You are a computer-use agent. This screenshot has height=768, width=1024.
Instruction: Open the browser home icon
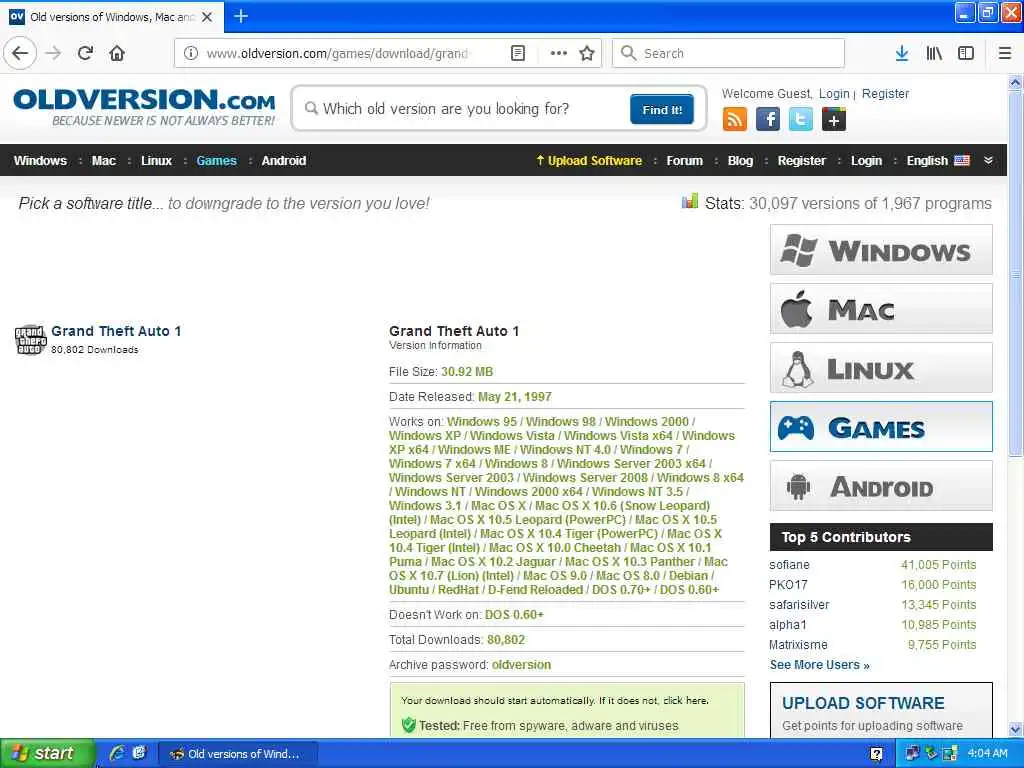[x=117, y=53]
